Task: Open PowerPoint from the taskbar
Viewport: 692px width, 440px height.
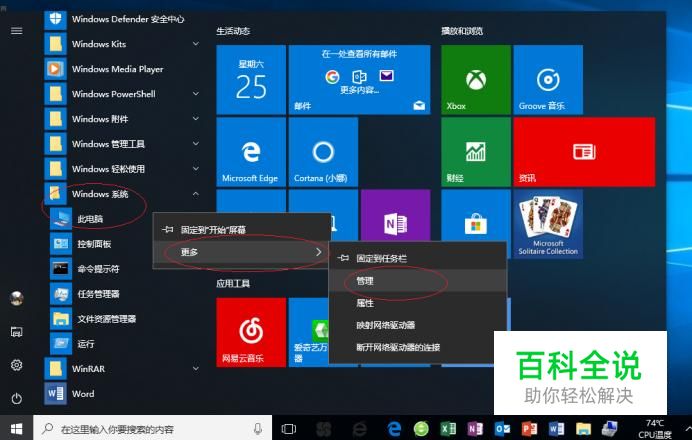Action: tap(529, 428)
